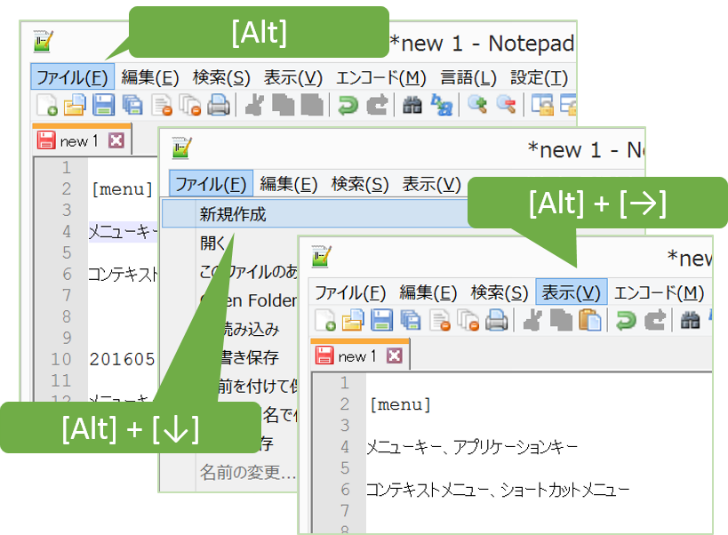728x535 pixels.
Task: Click the Notepad++ app icon in the back window title bar
Action: (43, 41)
